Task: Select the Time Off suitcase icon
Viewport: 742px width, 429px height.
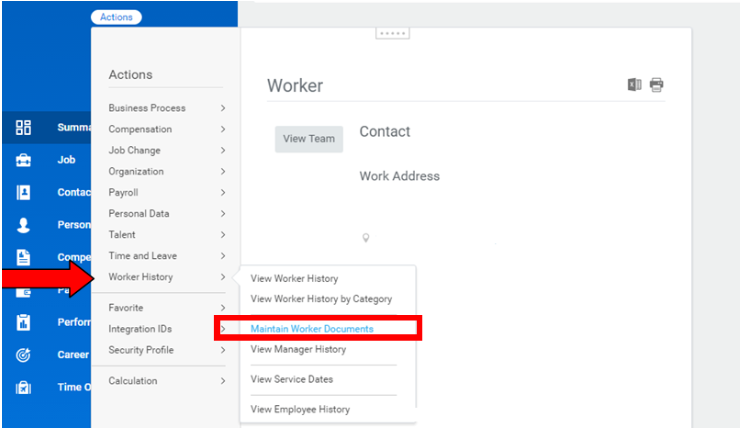Action: pyautogui.click(x=23, y=387)
